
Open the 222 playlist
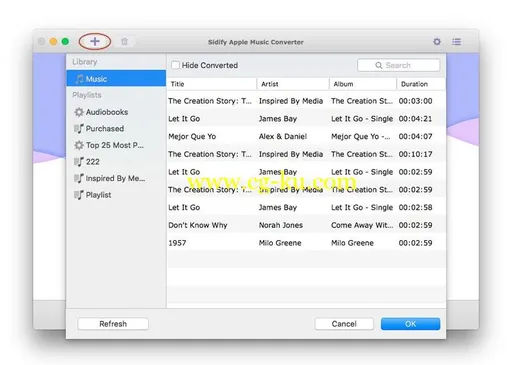[116, 162]
